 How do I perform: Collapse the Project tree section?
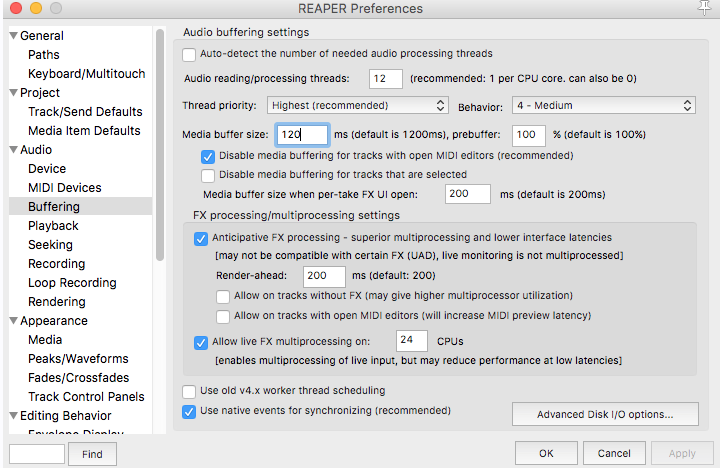(x=13, y=93)
